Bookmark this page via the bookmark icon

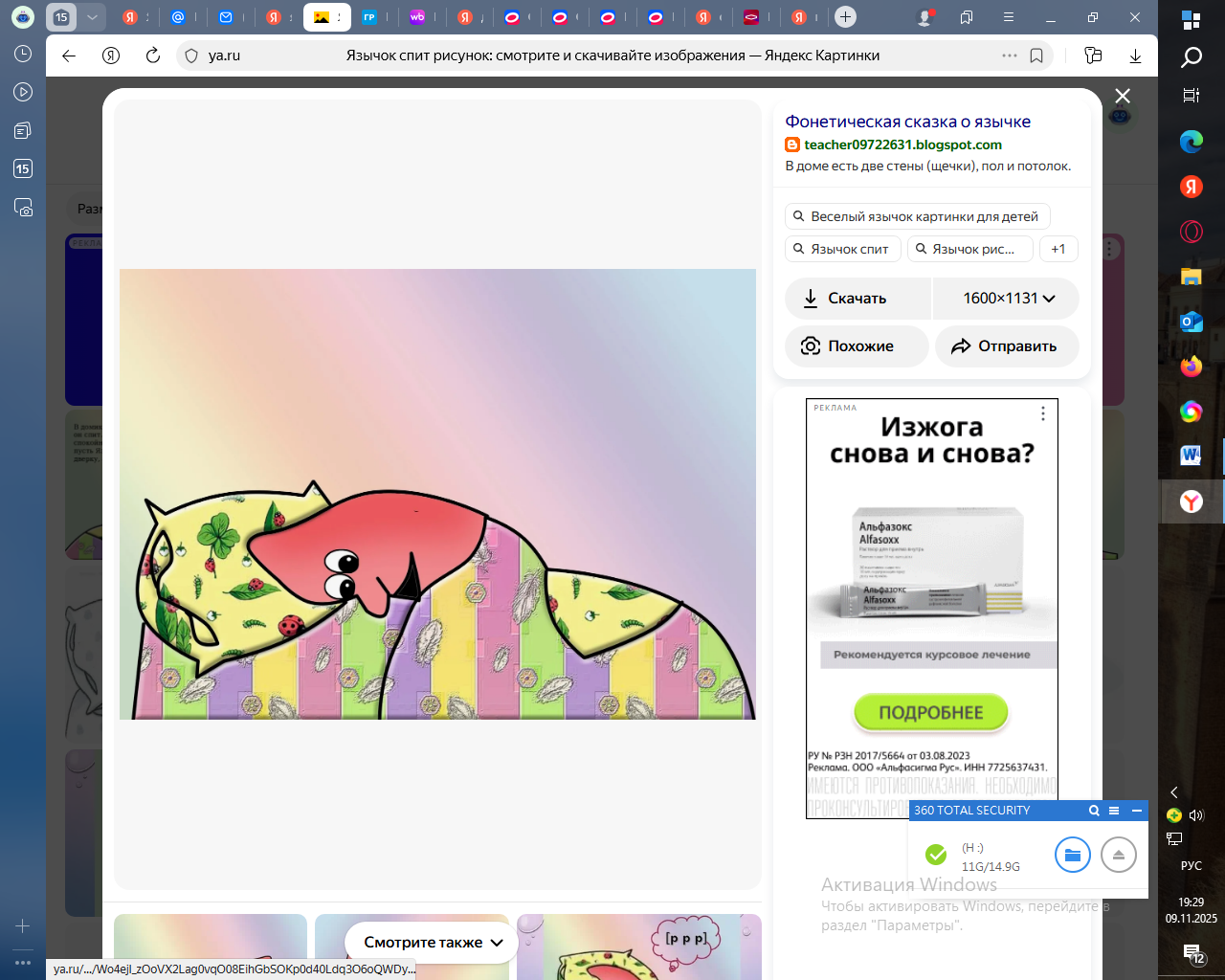1036,56
